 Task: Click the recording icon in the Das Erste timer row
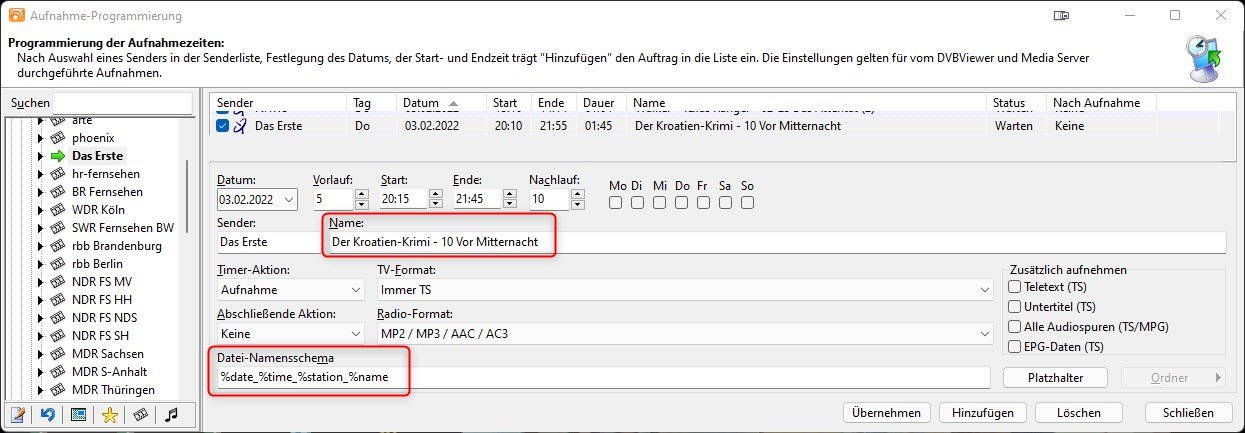pos(239,126)
